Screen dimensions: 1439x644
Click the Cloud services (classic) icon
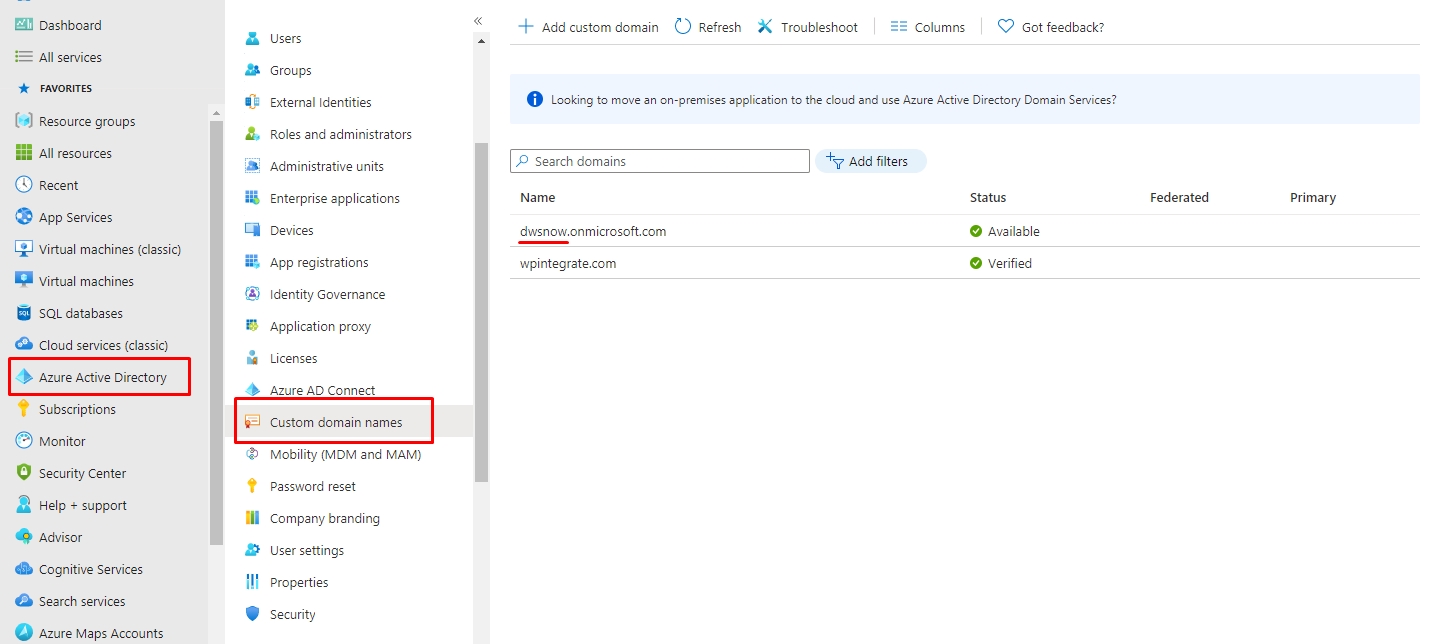[24, 345]
